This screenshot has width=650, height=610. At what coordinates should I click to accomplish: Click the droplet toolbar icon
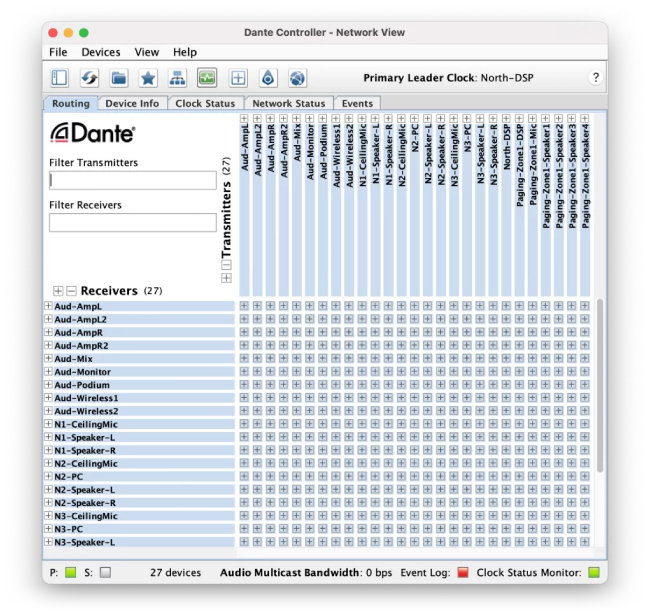point(268,78)
